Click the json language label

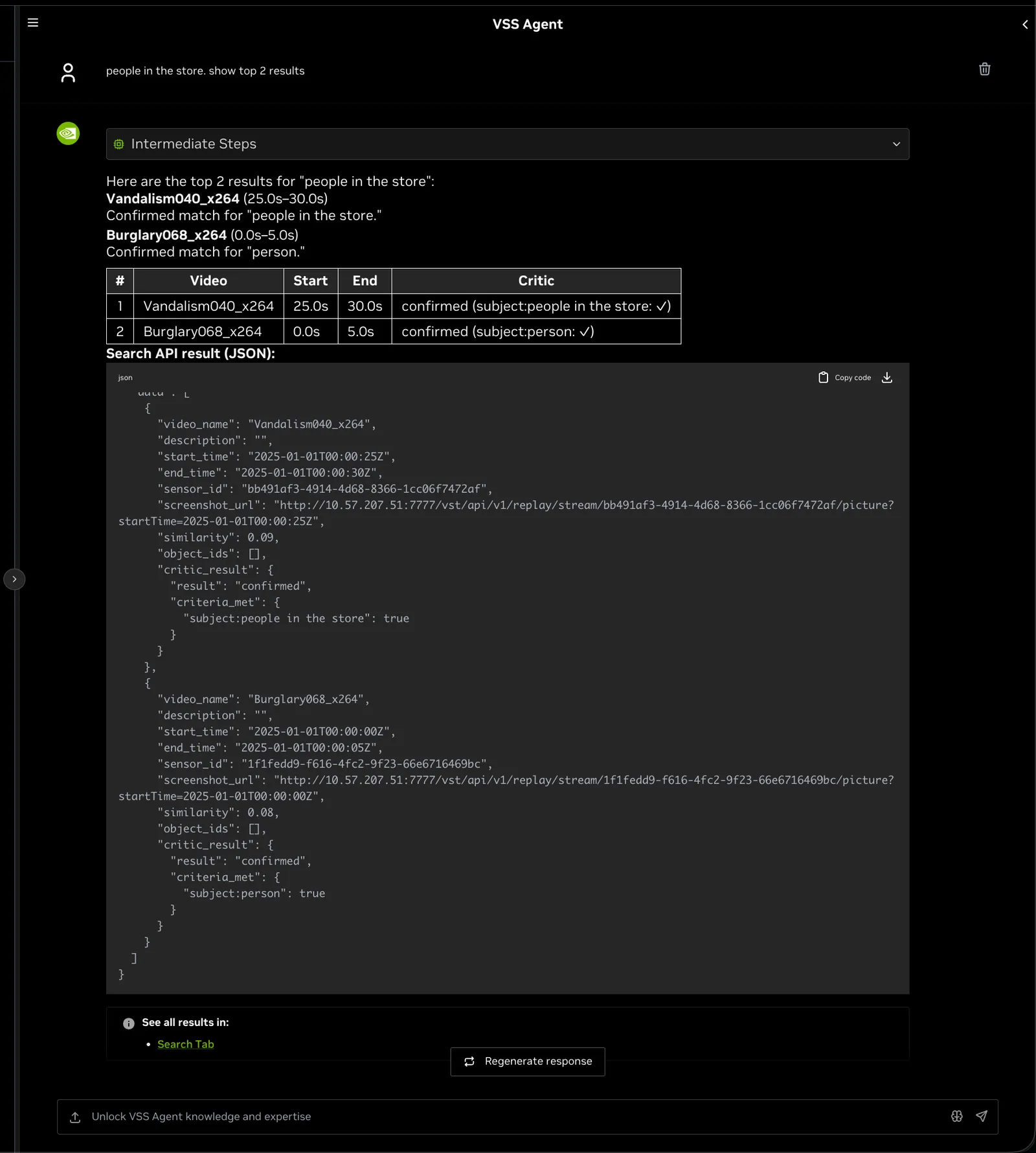pyautogui.click(x=125, y=378)
